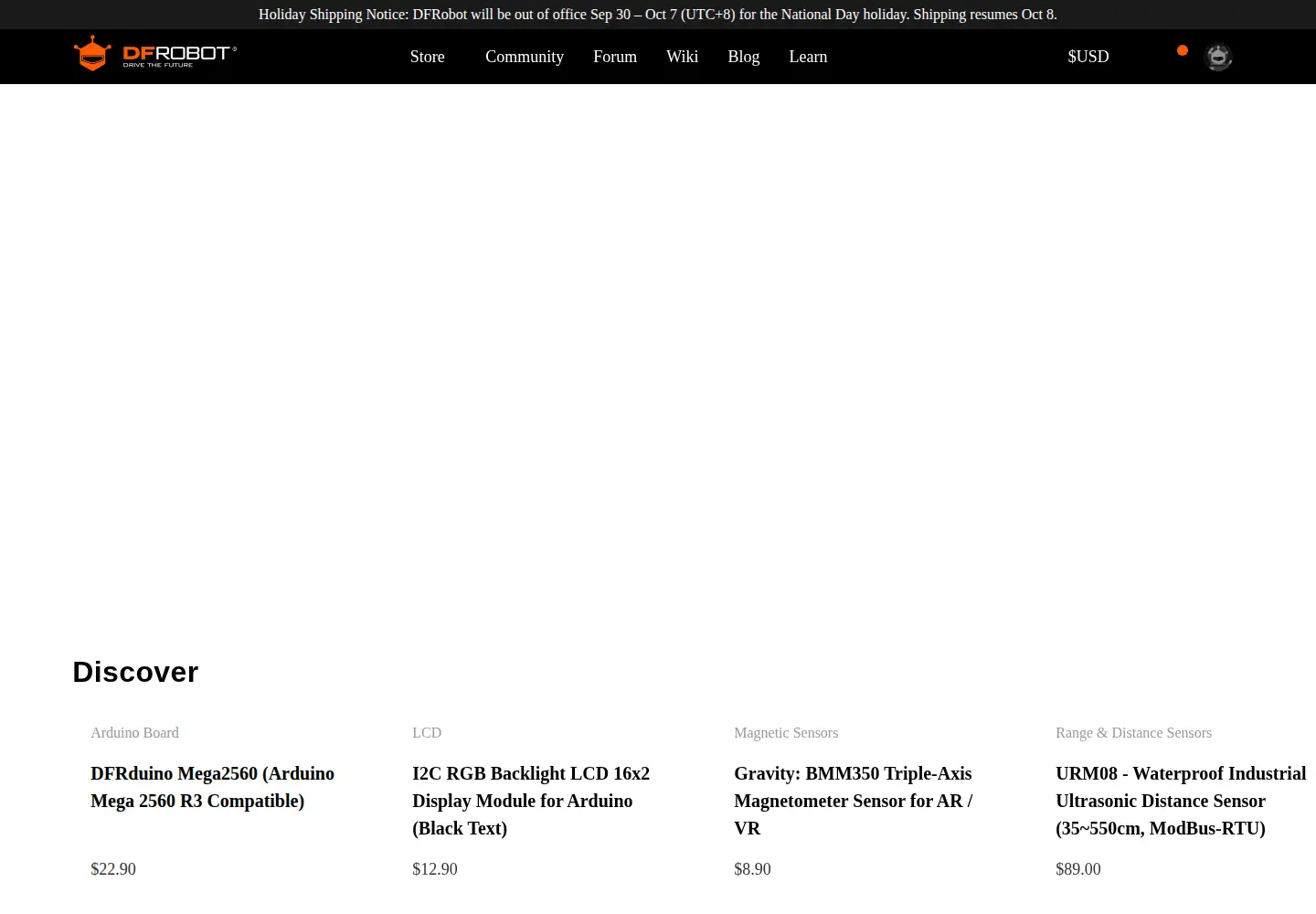
Task: Open the Store menu
Action: click(x=428, y=57)
